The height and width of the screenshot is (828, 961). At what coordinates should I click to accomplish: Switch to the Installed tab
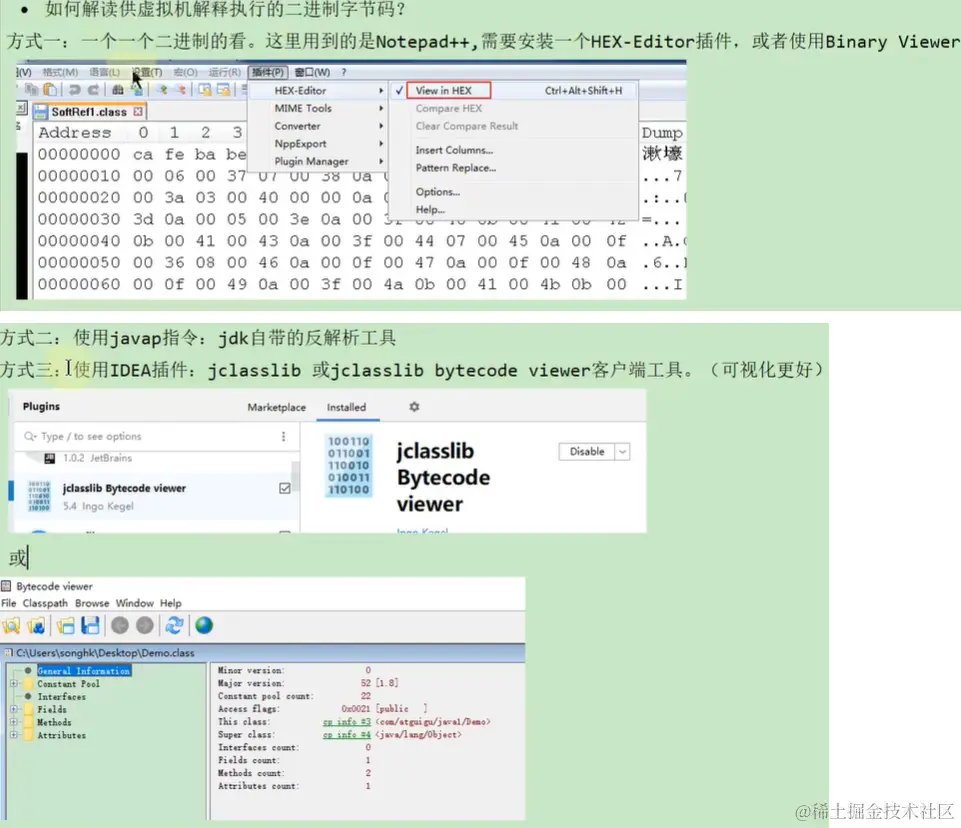346,408
